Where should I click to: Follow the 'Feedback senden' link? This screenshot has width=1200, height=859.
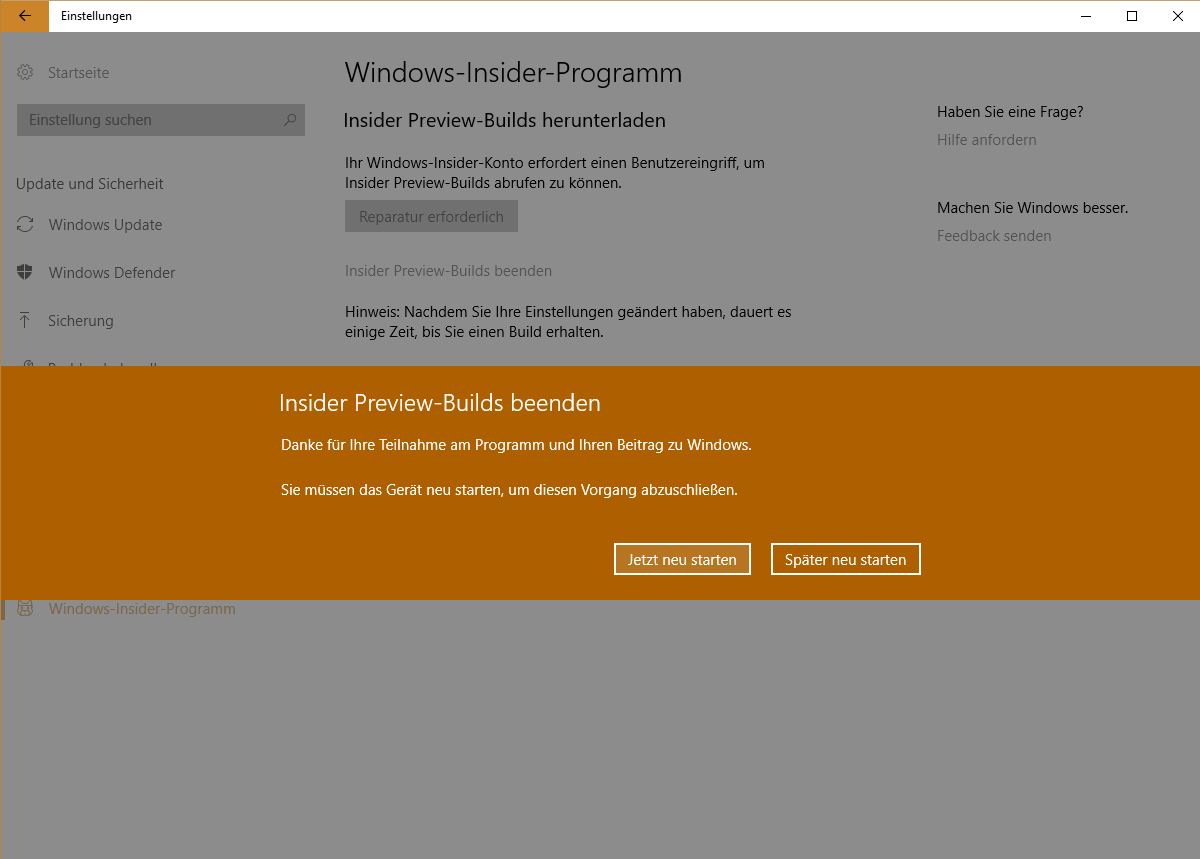[994, 236]
